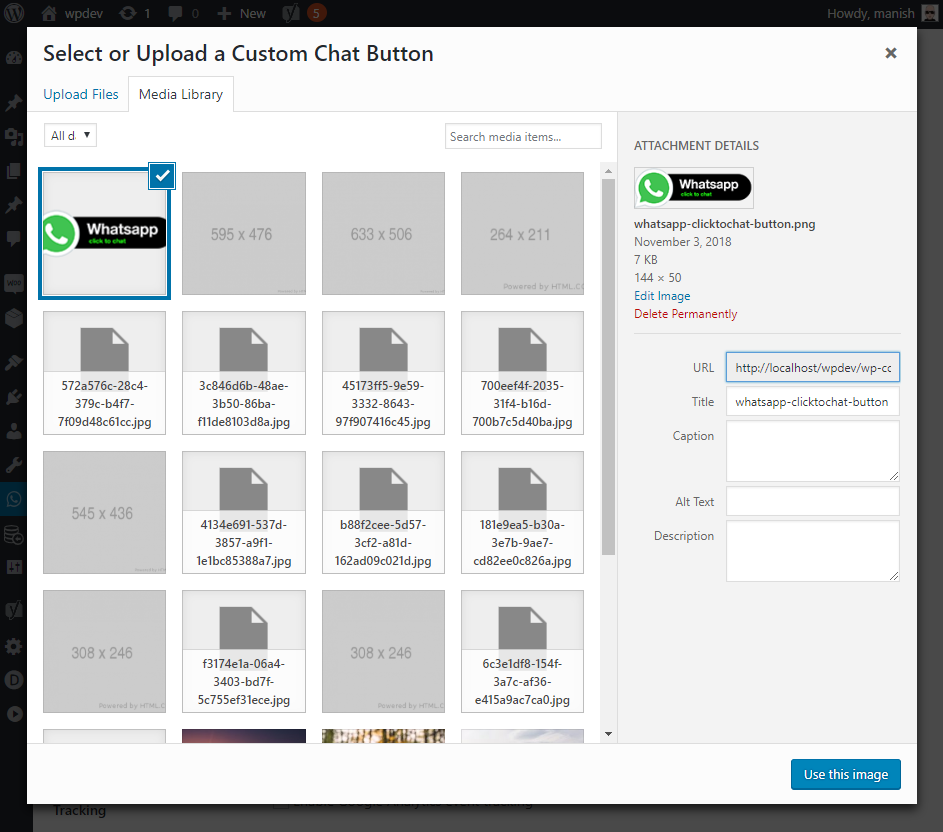Click the New plus item
943x832 pixels.
pos(241,13)
